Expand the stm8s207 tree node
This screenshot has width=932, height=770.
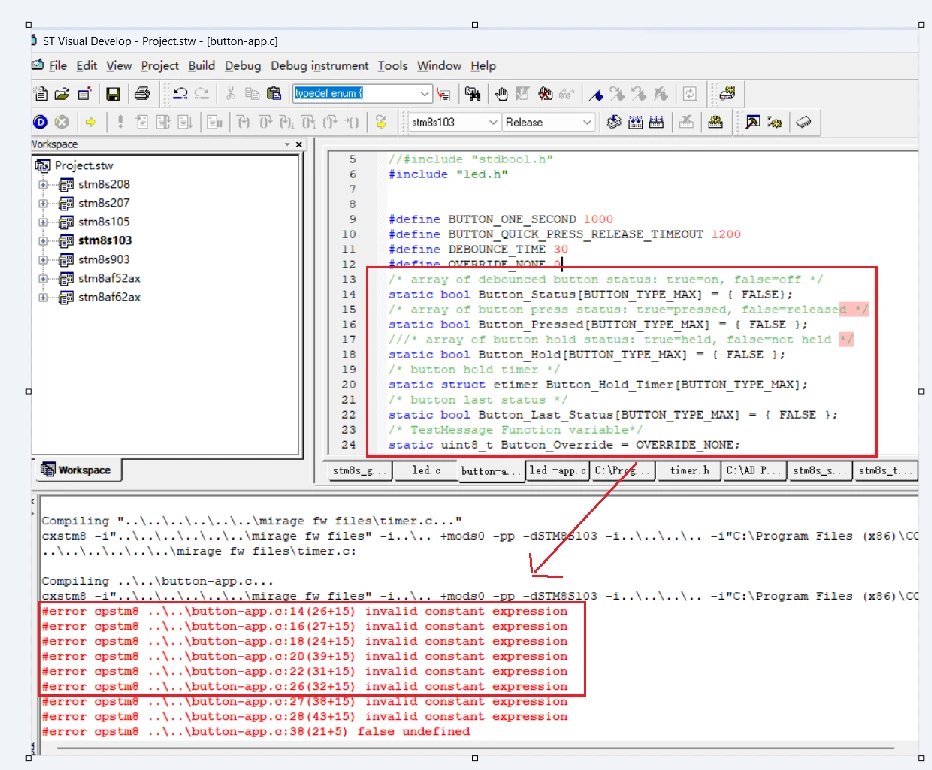point(43,203)
